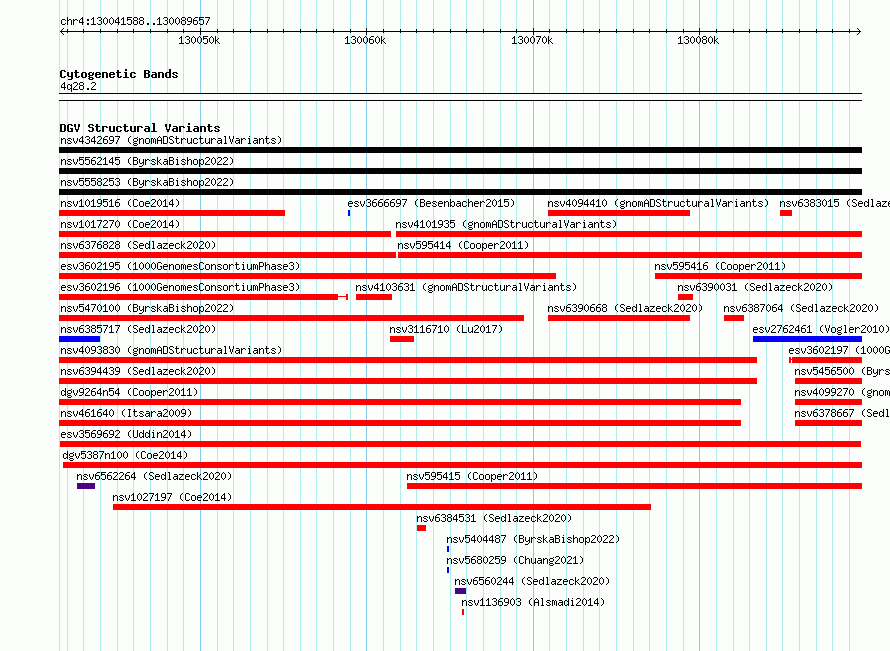Open nsv5404487 ByrskaBishop2022 label
Image resolution: width=890 pixels, height=651 pixels.
[533, 539]
